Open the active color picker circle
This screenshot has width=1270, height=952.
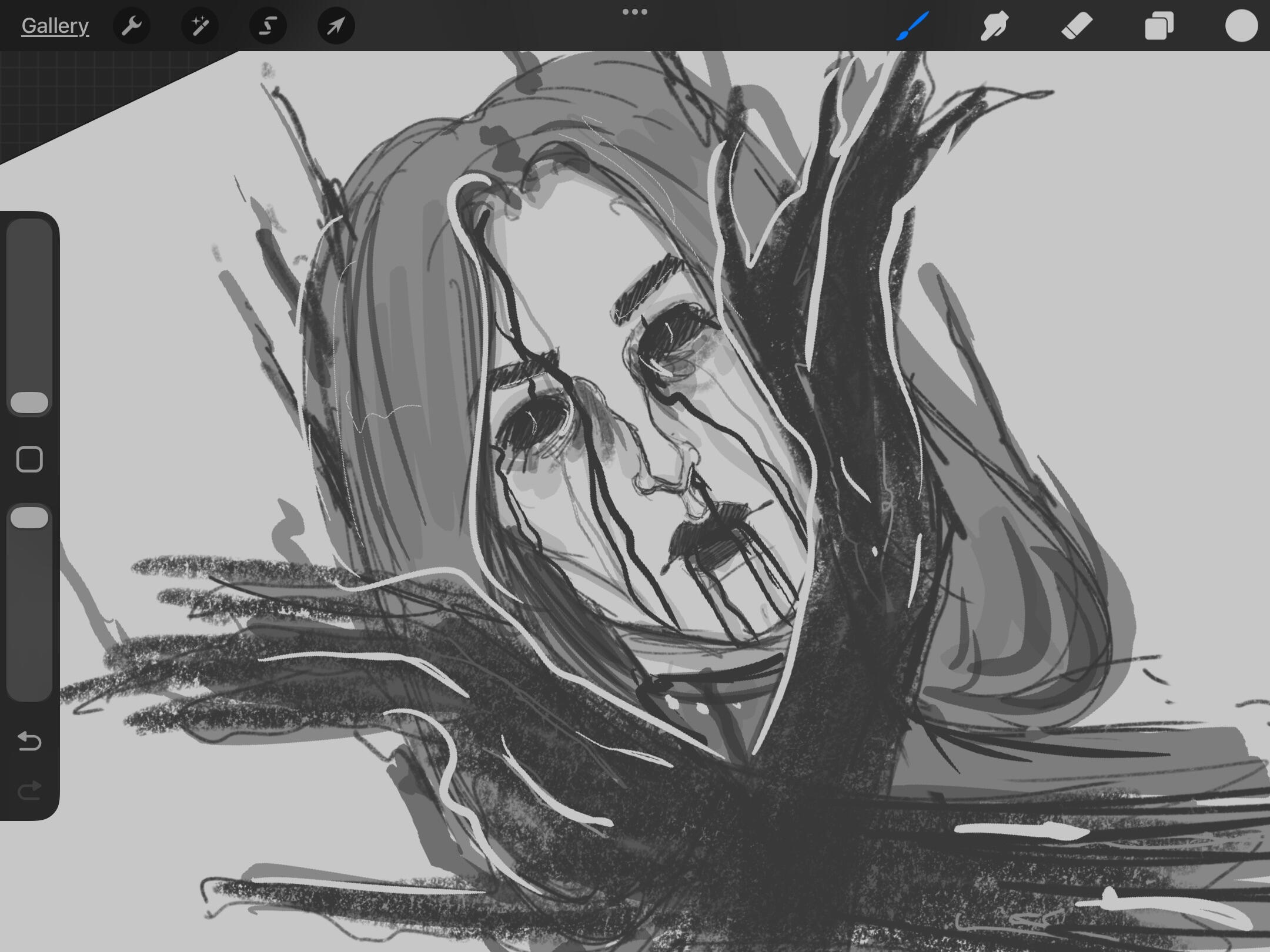pyautogui.click(x=1241, y=26)
